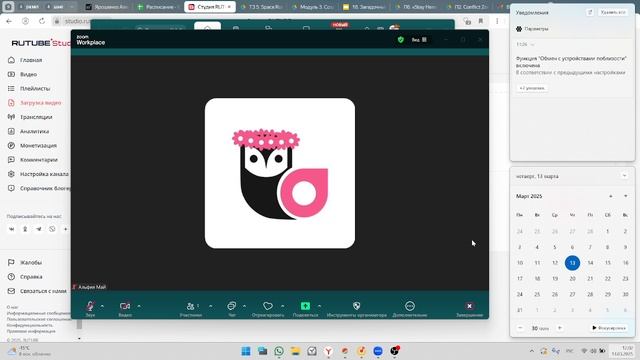Open the weather widget on the taskbar
The height and width of the screenshot is (360, 640).
point(29,351)
